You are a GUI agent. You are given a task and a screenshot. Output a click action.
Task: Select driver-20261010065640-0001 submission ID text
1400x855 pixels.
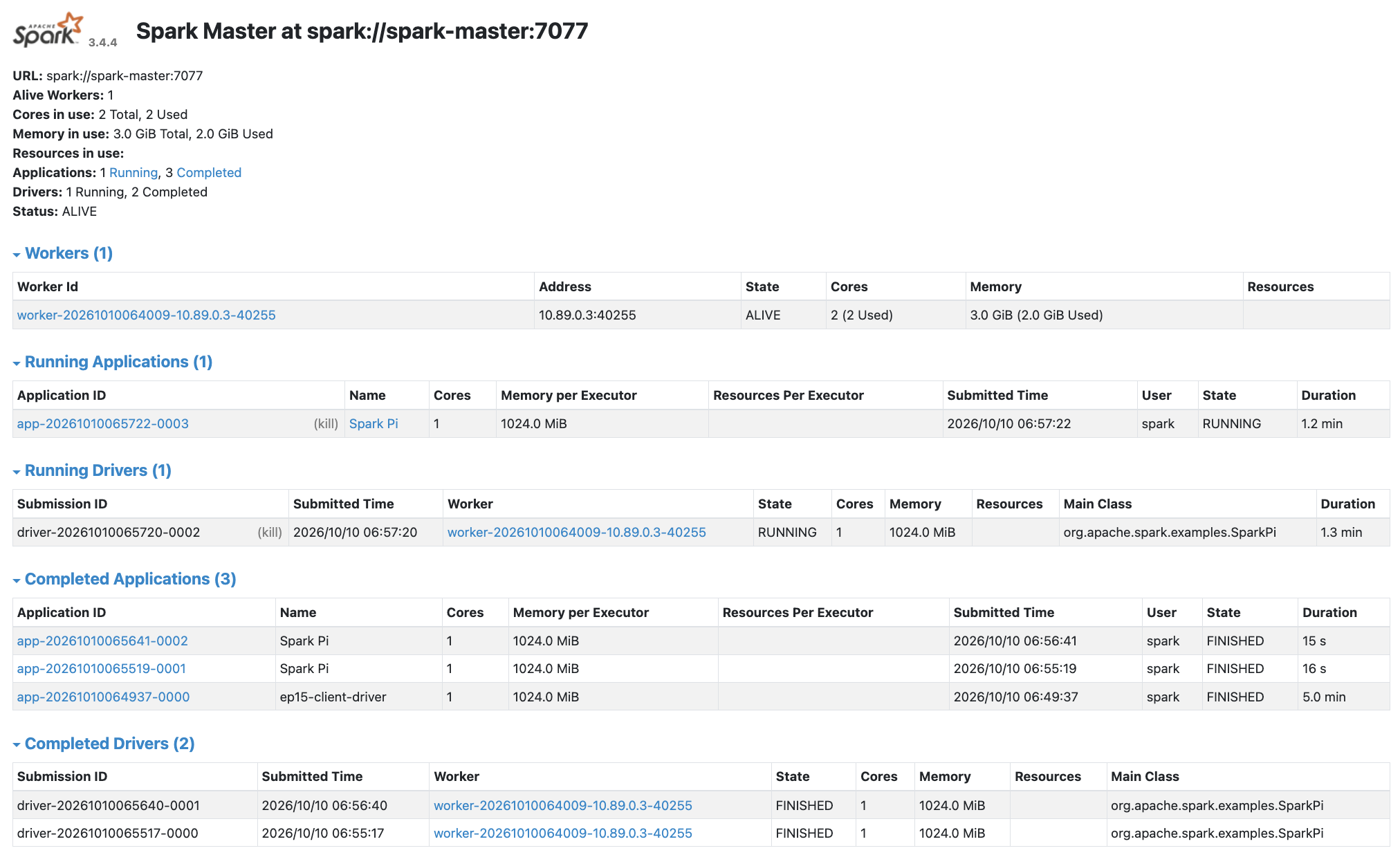[109, 805]
